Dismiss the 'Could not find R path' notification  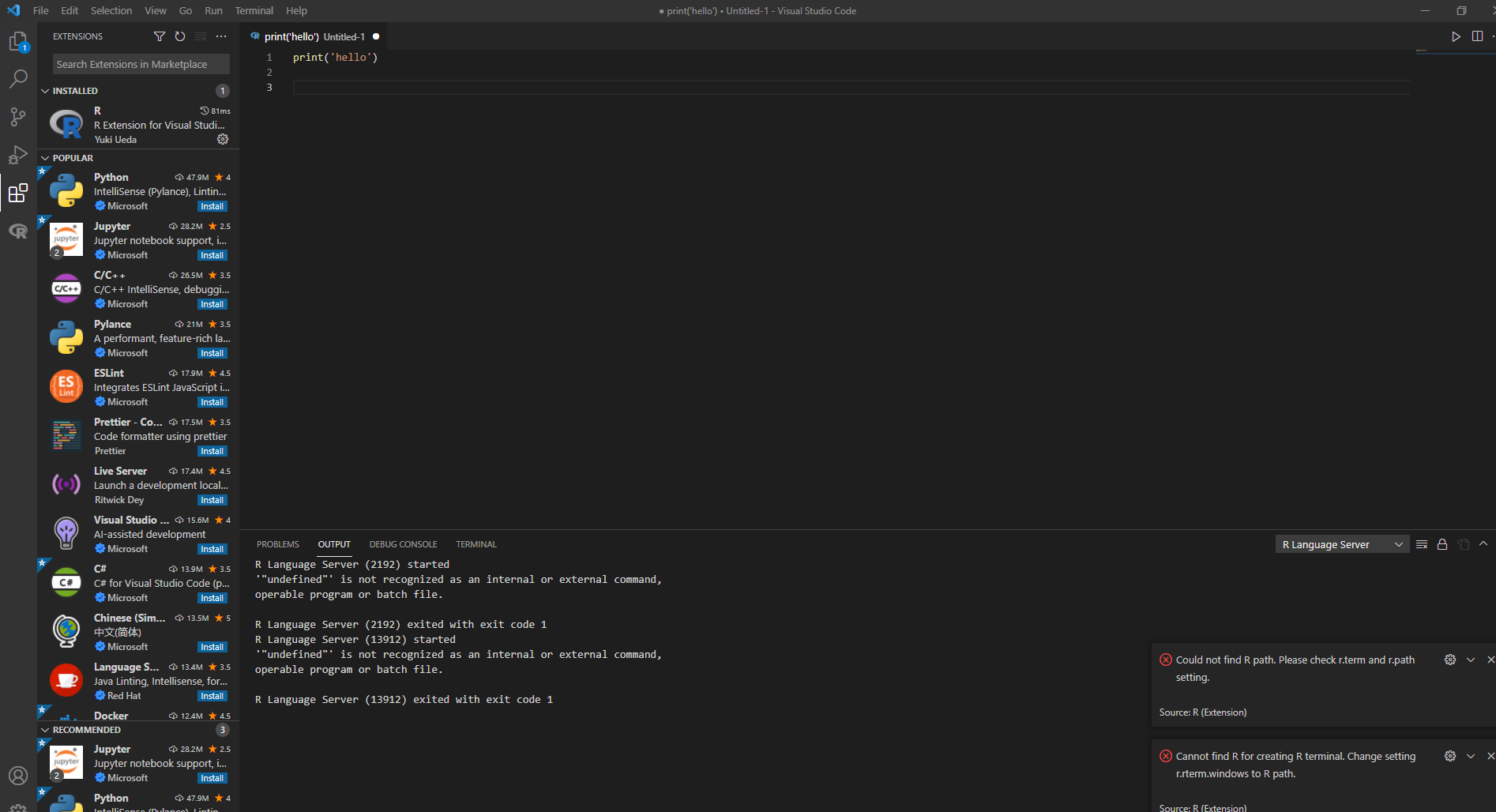(x=1490, y=660)
